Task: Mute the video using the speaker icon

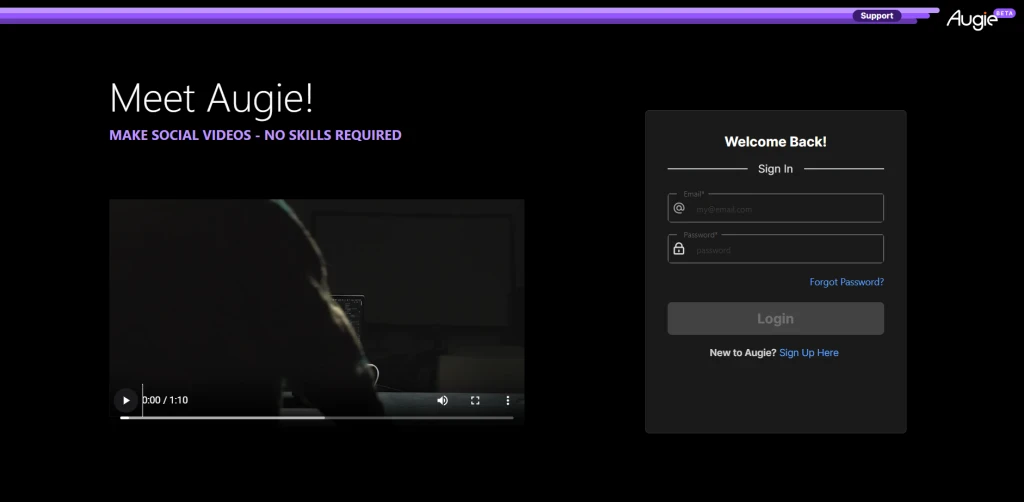Action: [442, 400]
